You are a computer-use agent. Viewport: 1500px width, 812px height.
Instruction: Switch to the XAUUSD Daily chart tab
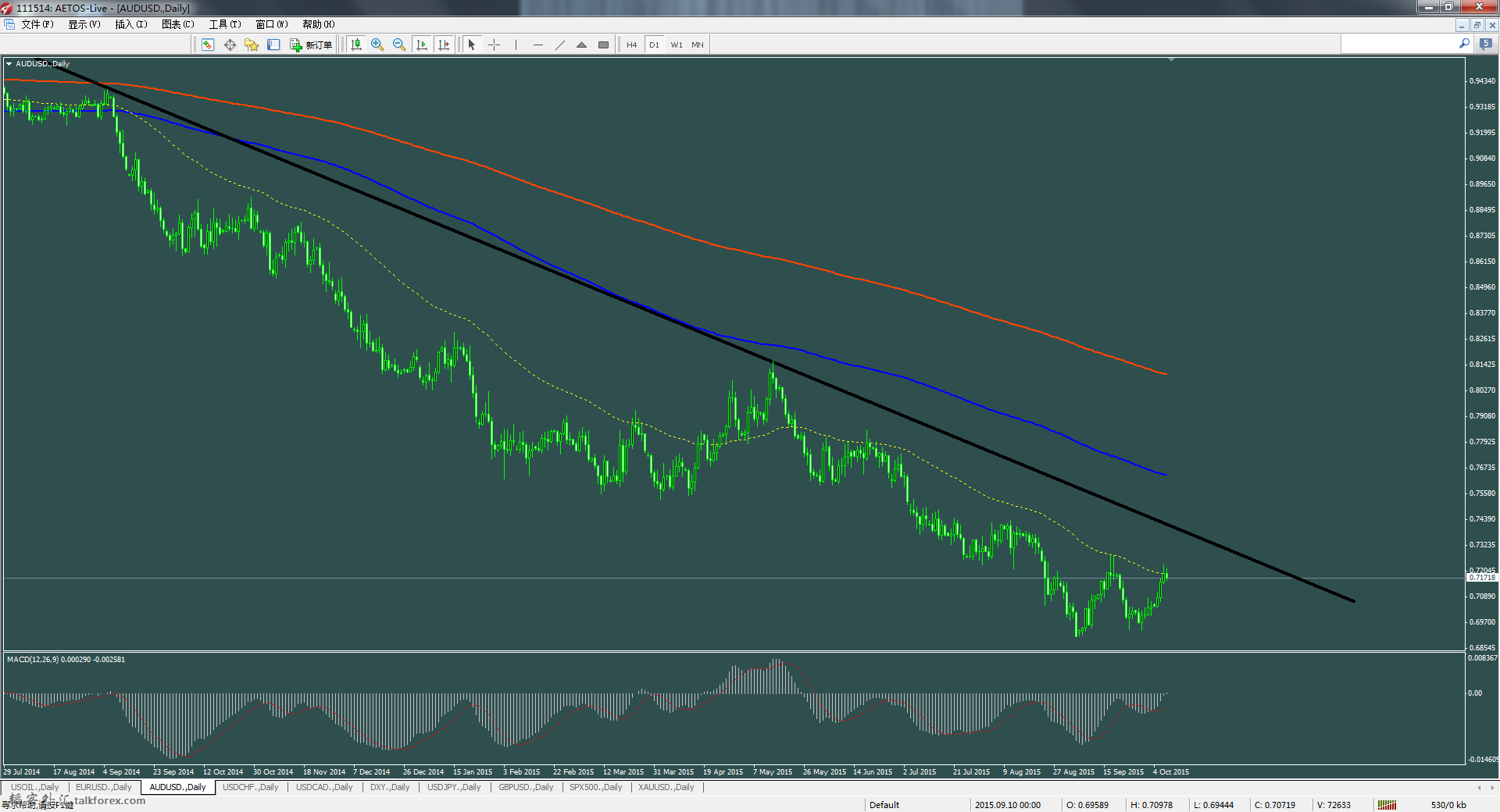click(x=666, y=787)
